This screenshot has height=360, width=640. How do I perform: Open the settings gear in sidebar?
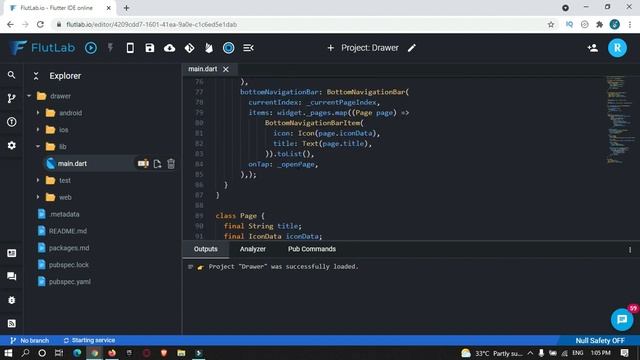coord(11,145)
